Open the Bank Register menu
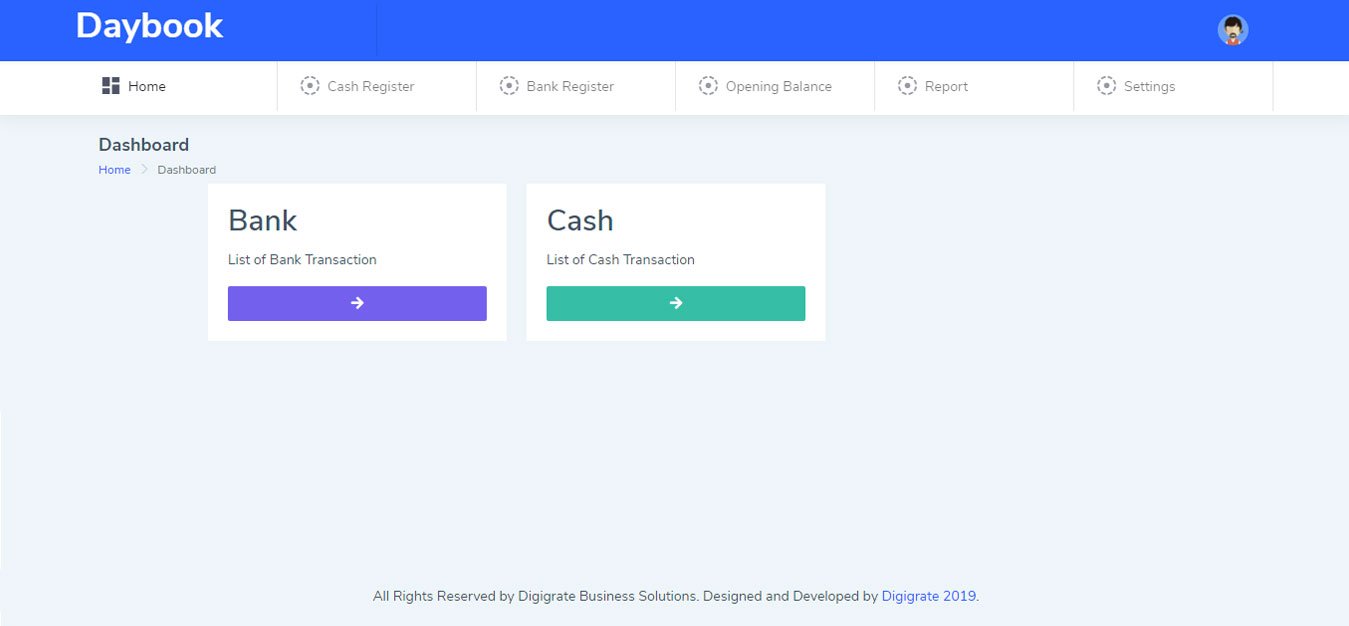 [570, 87]
